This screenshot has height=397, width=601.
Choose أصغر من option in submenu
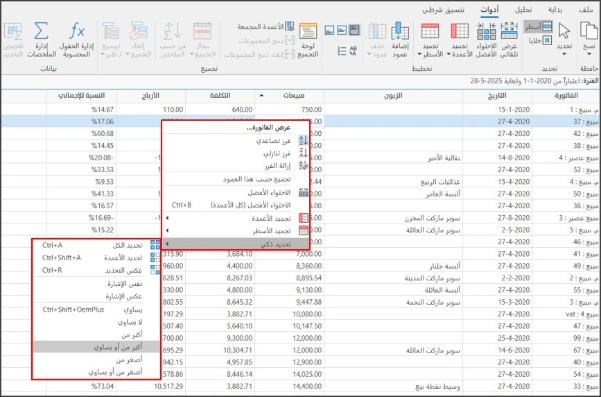click(96, 359)
